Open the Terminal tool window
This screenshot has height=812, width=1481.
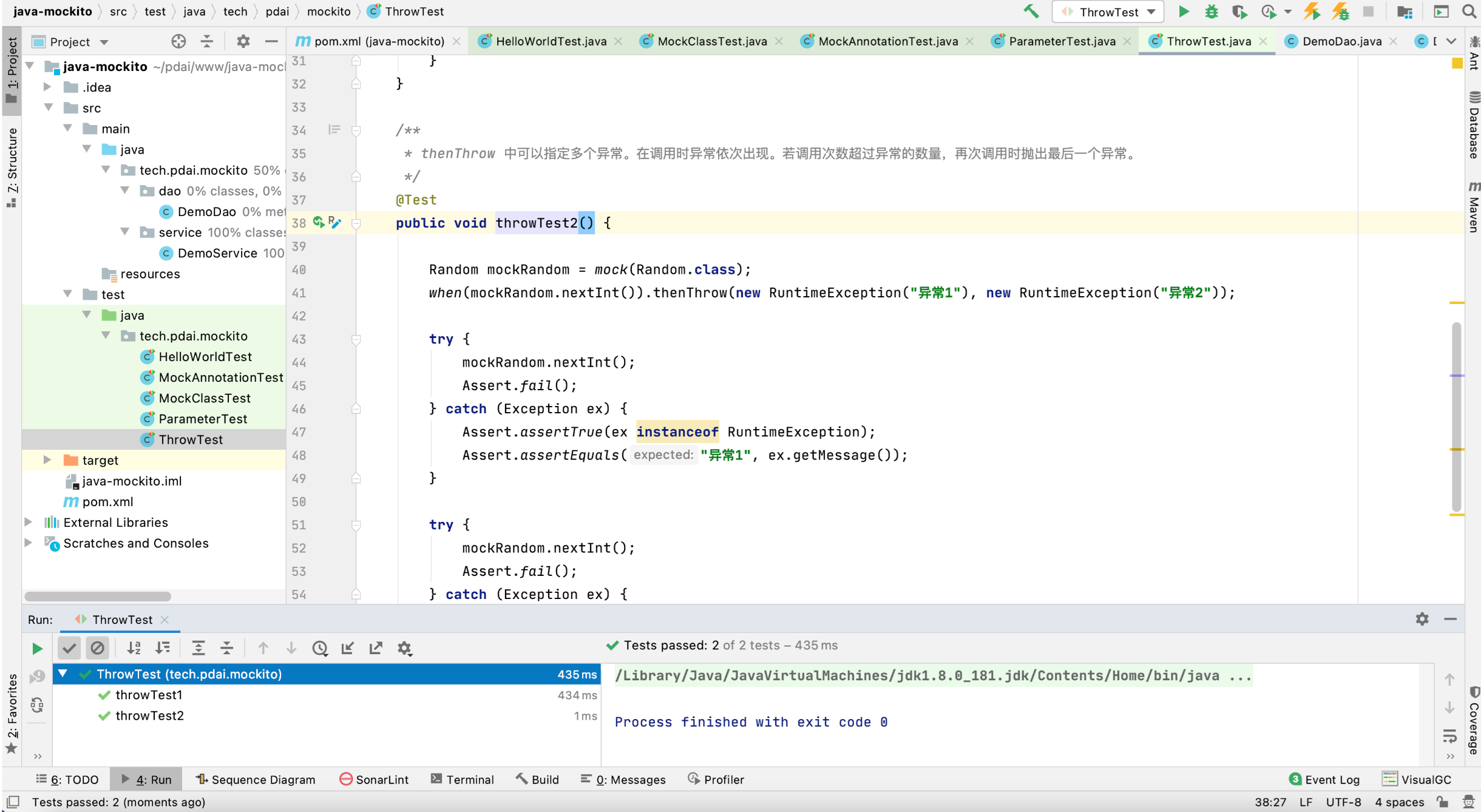click(x=463, y=779)
